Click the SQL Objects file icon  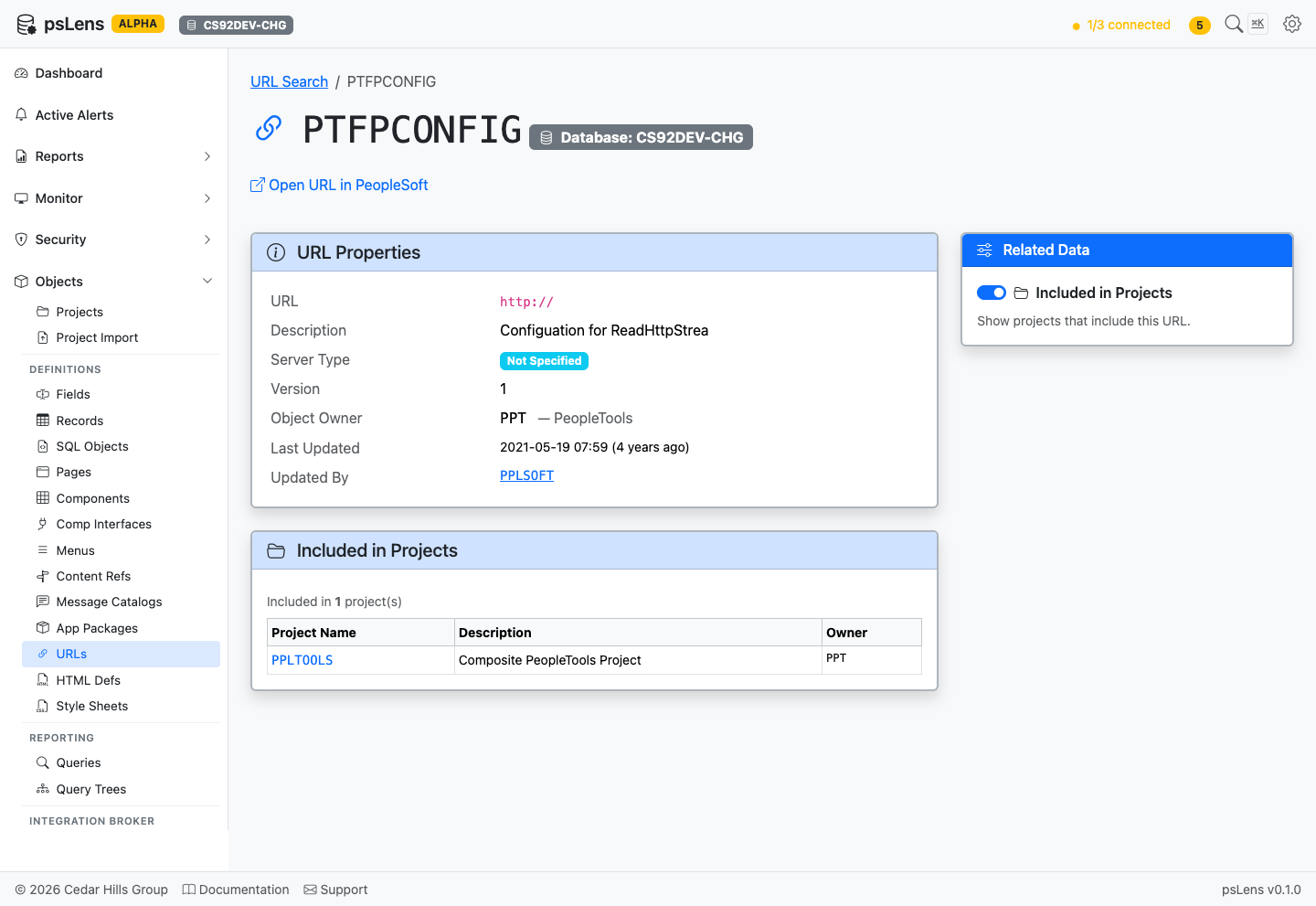click(43, 446)
